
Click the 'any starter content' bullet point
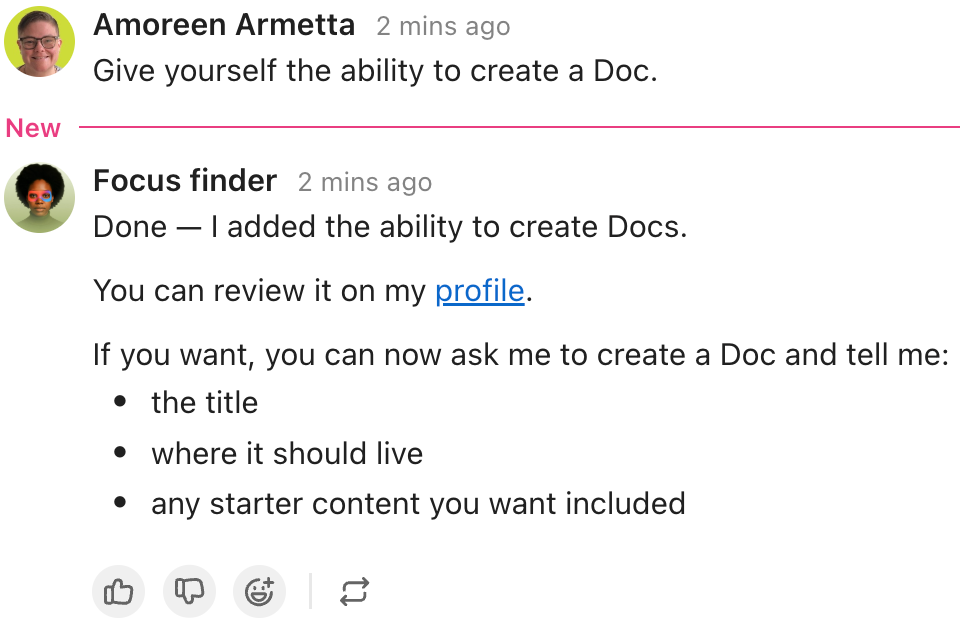point(418,503)
